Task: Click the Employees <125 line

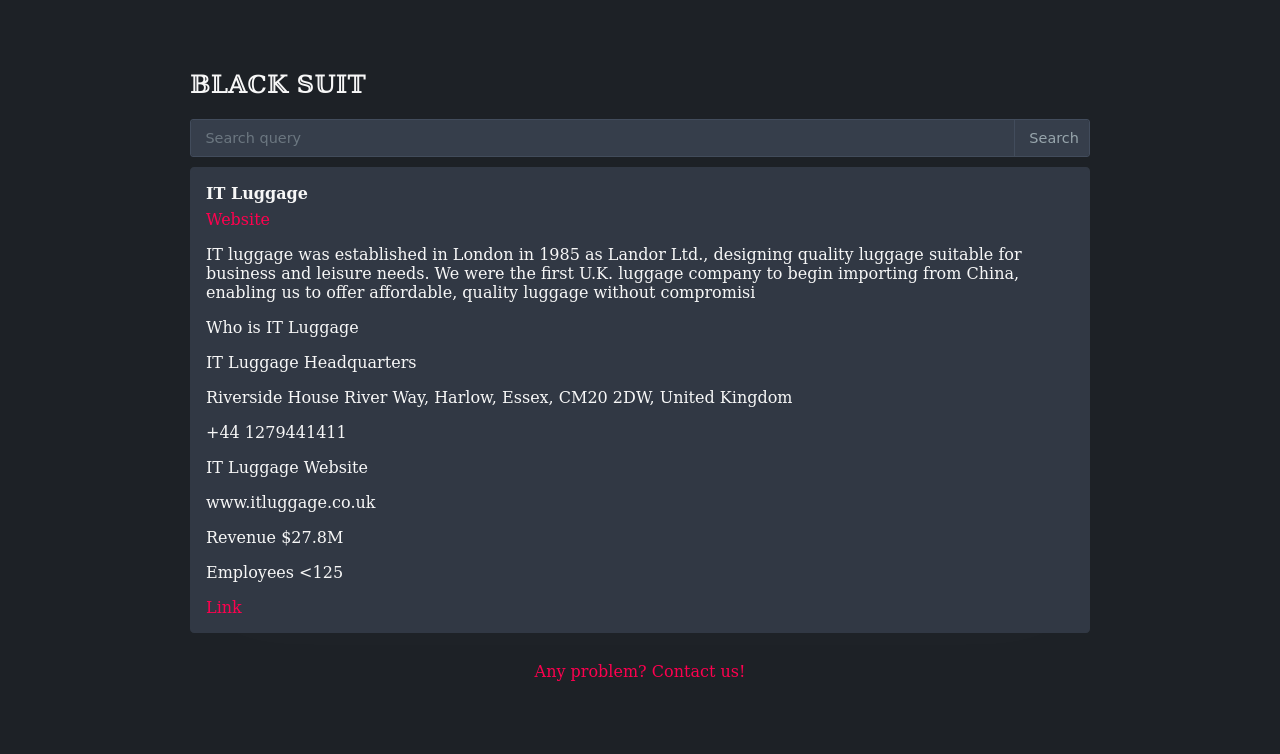Action: (x=275, y=572)
